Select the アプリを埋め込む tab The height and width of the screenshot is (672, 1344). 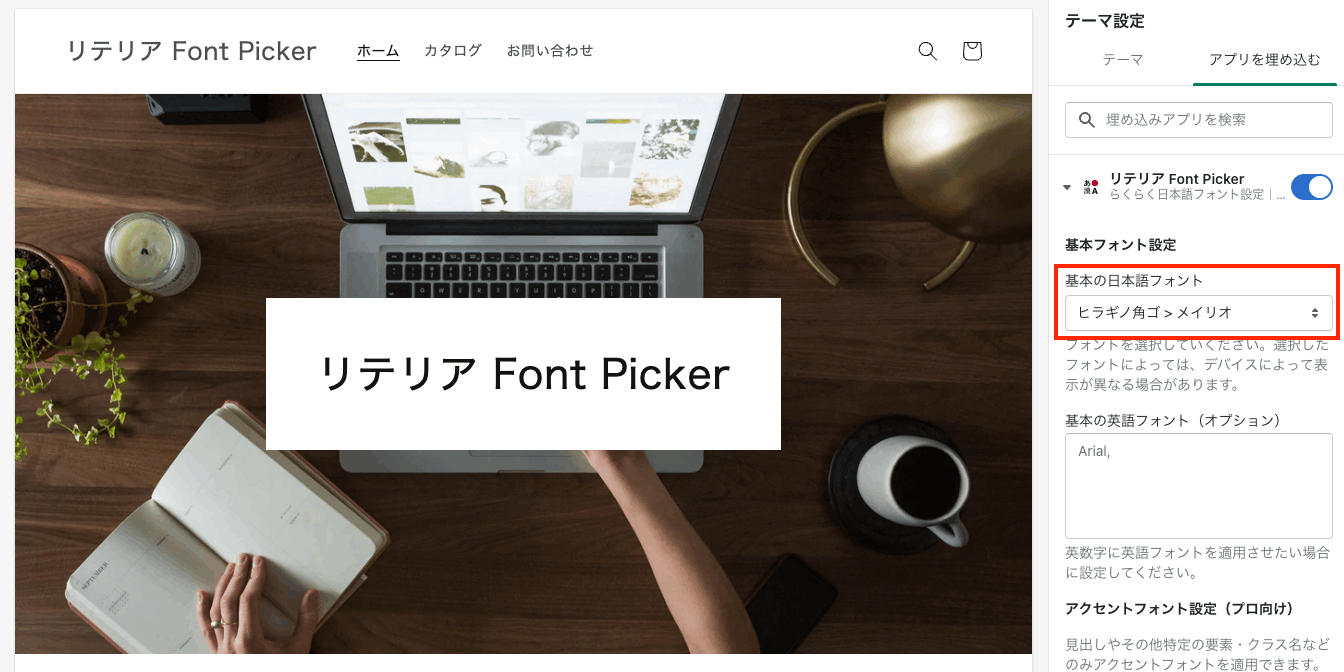(x=1265, y=60)
